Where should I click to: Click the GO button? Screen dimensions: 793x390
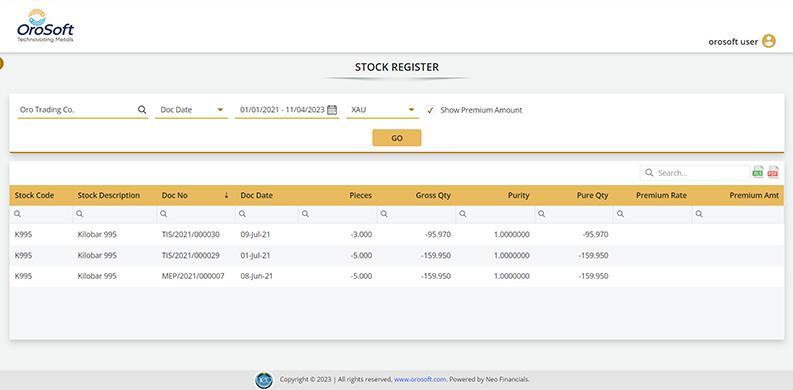(397, 138)
